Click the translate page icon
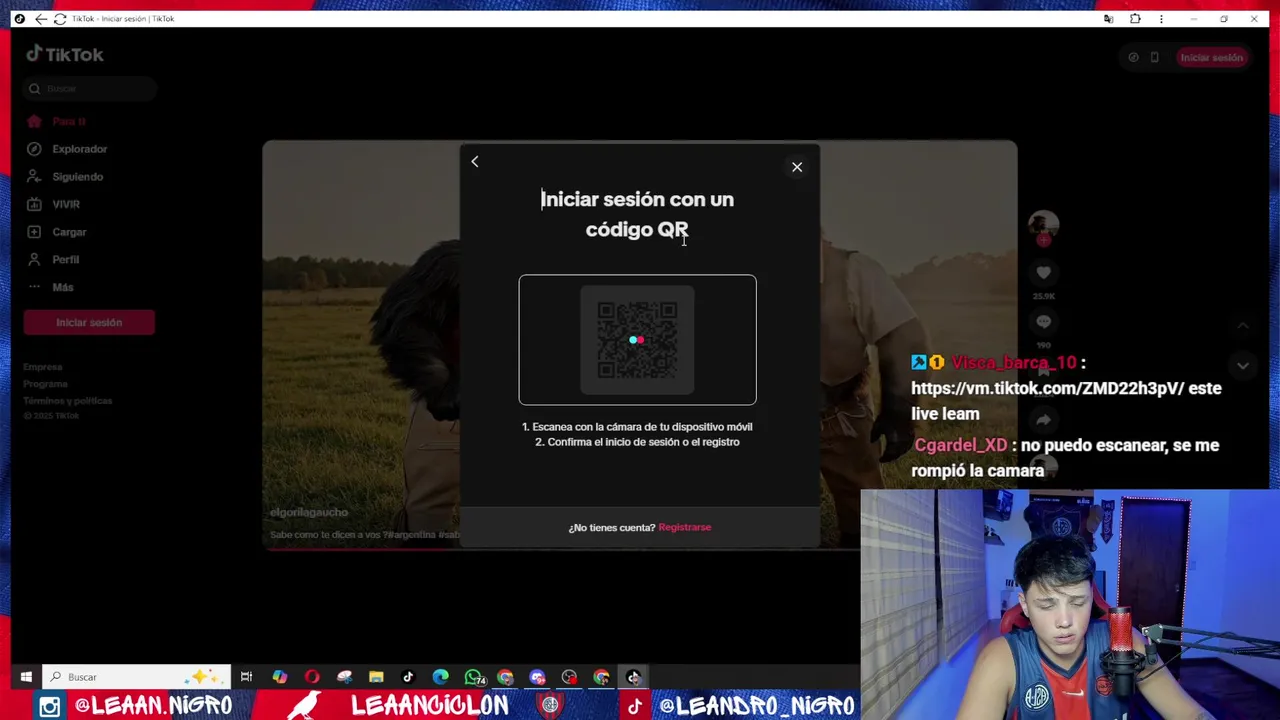The height and width of the screenshot is (720, 1280). pyautogui.click(x=1108, y=19)
